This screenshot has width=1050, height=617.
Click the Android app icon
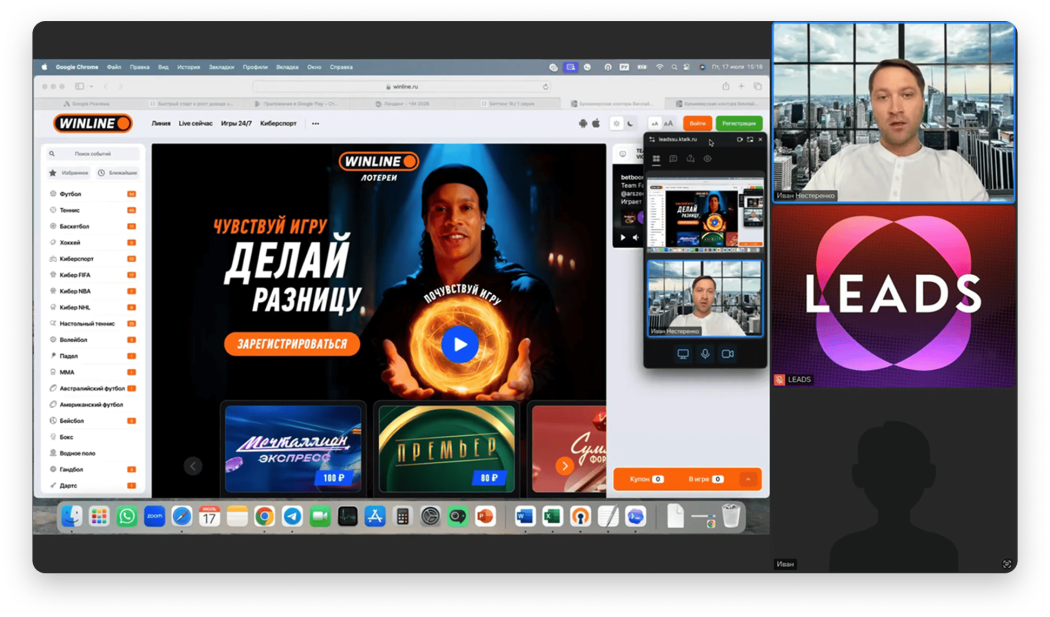pyautogui.click(x=583, y=123)
